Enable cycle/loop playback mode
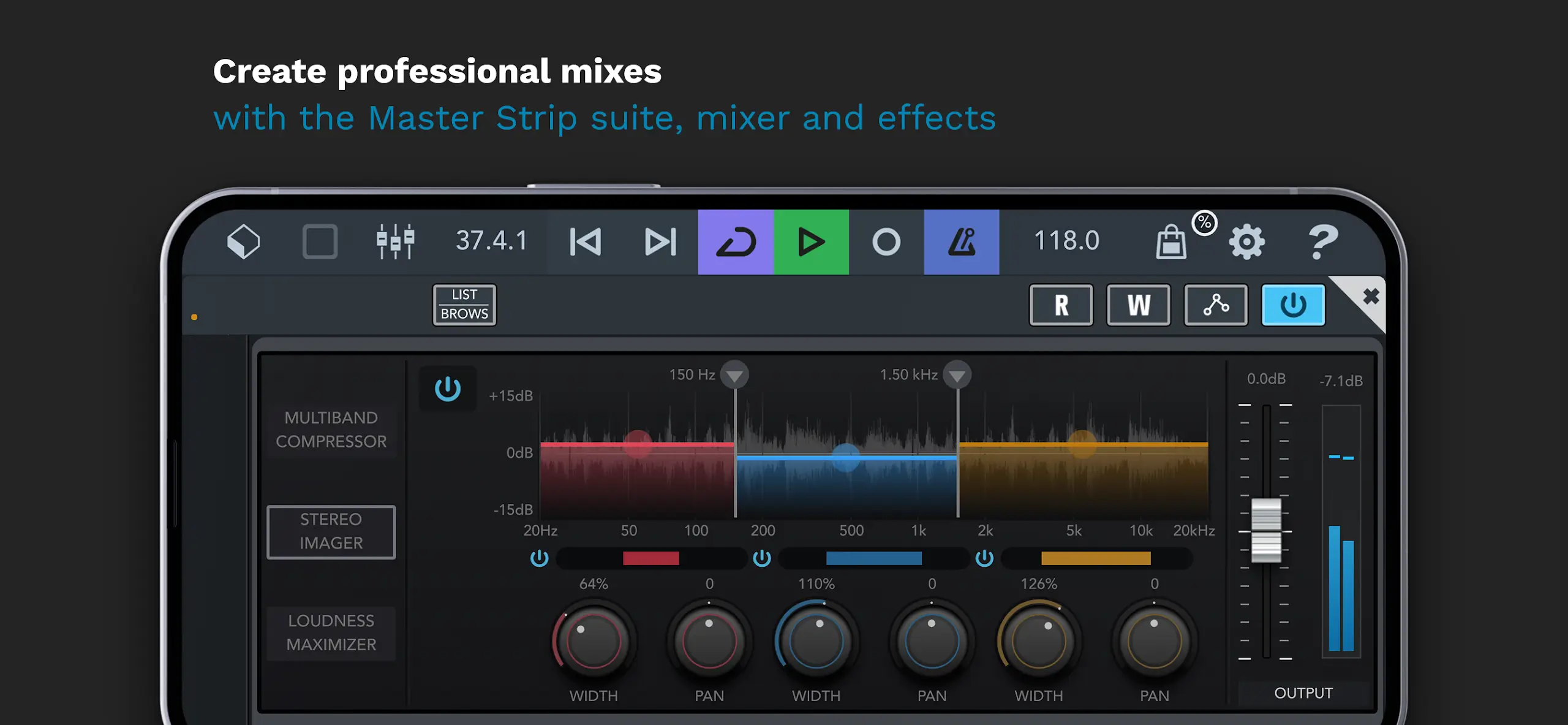 [737, 241]
